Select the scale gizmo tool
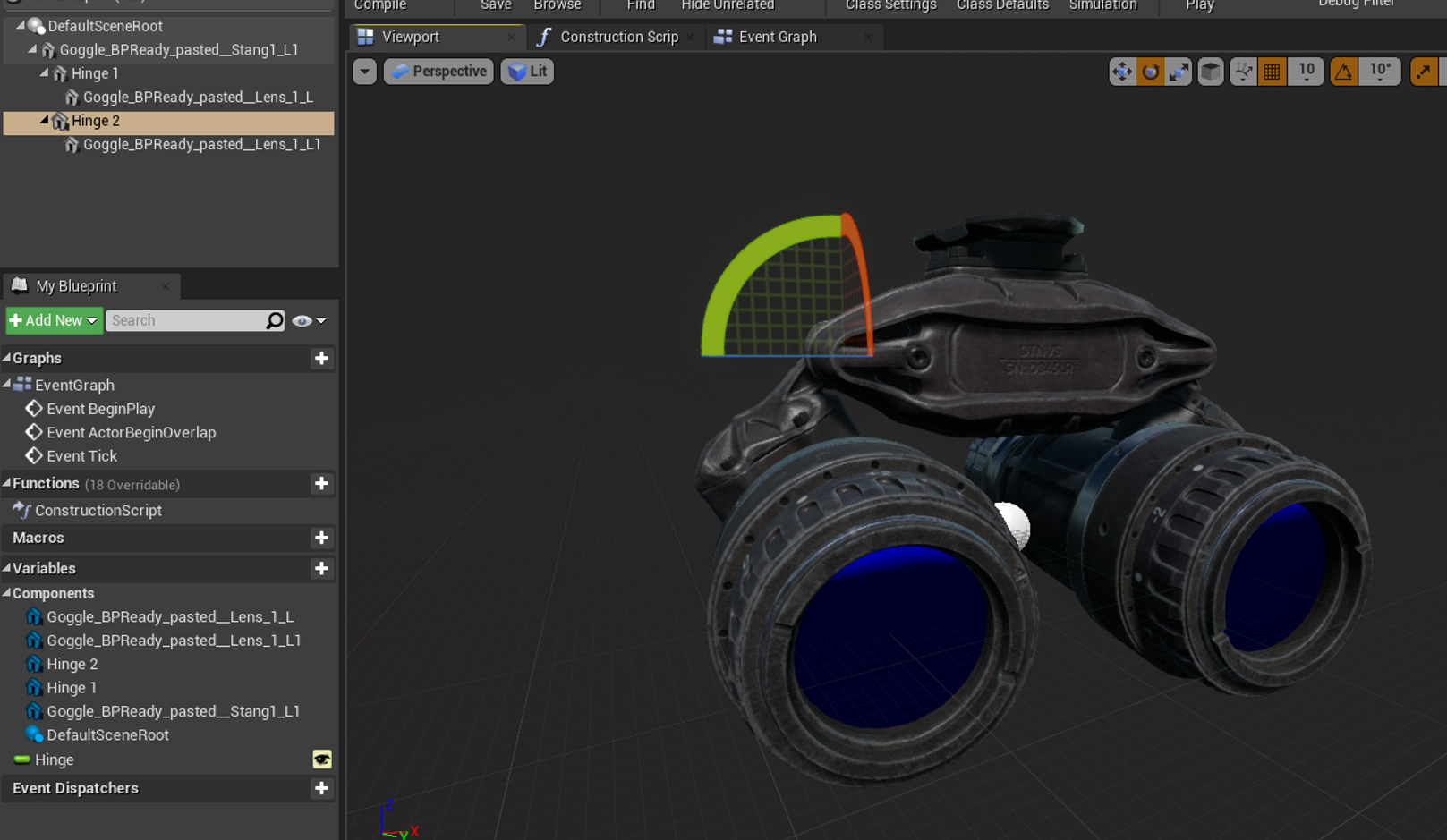The height and width of the screenshot is (840, 1447). [1179, 72]
